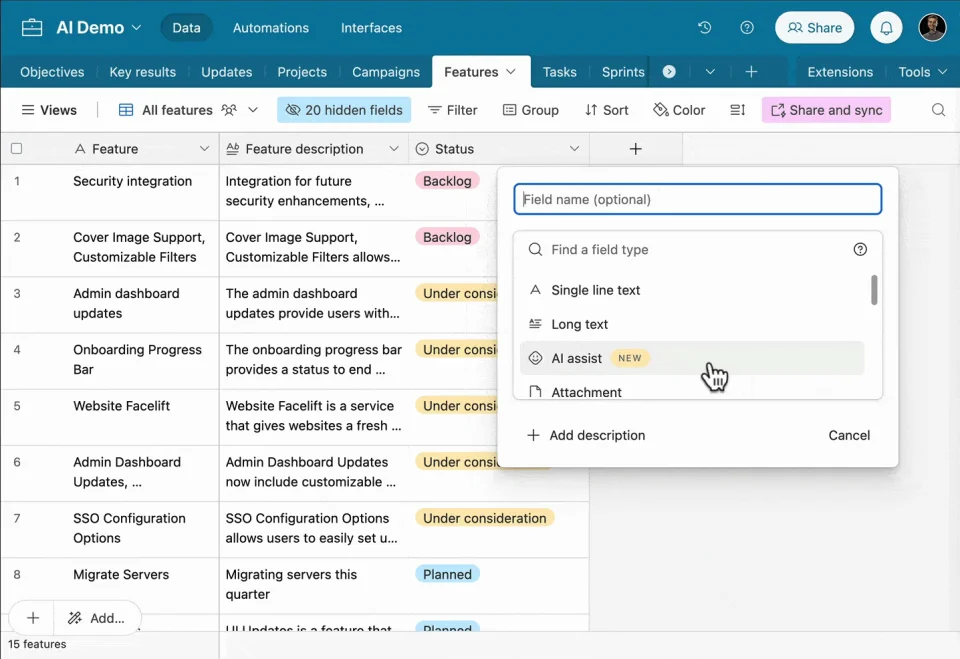The image size is (960, 659).
Task: Click the add record plus button
Action: tap(33, 618)
